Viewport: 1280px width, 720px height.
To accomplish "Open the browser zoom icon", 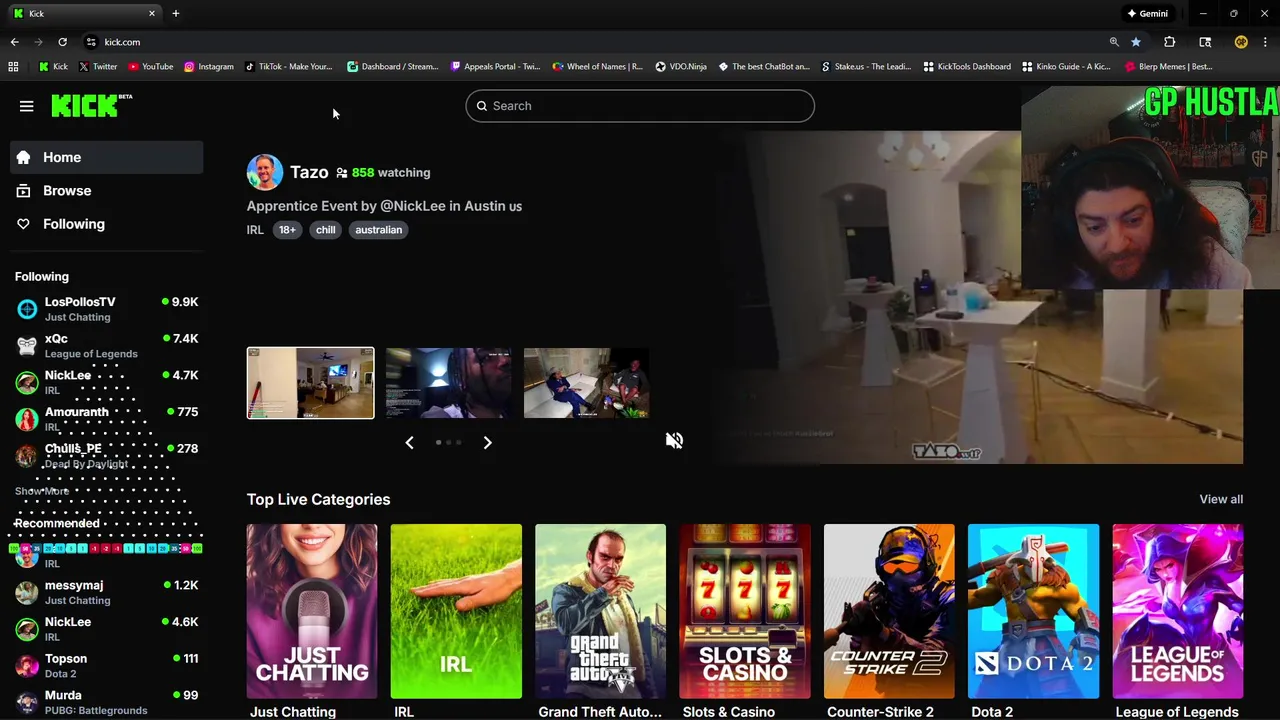I will (1114, 42).
